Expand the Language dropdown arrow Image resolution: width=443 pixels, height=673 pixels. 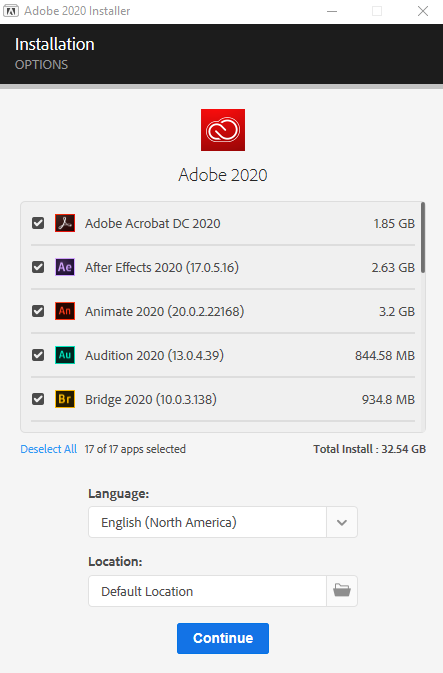click(x=342, y=522)
